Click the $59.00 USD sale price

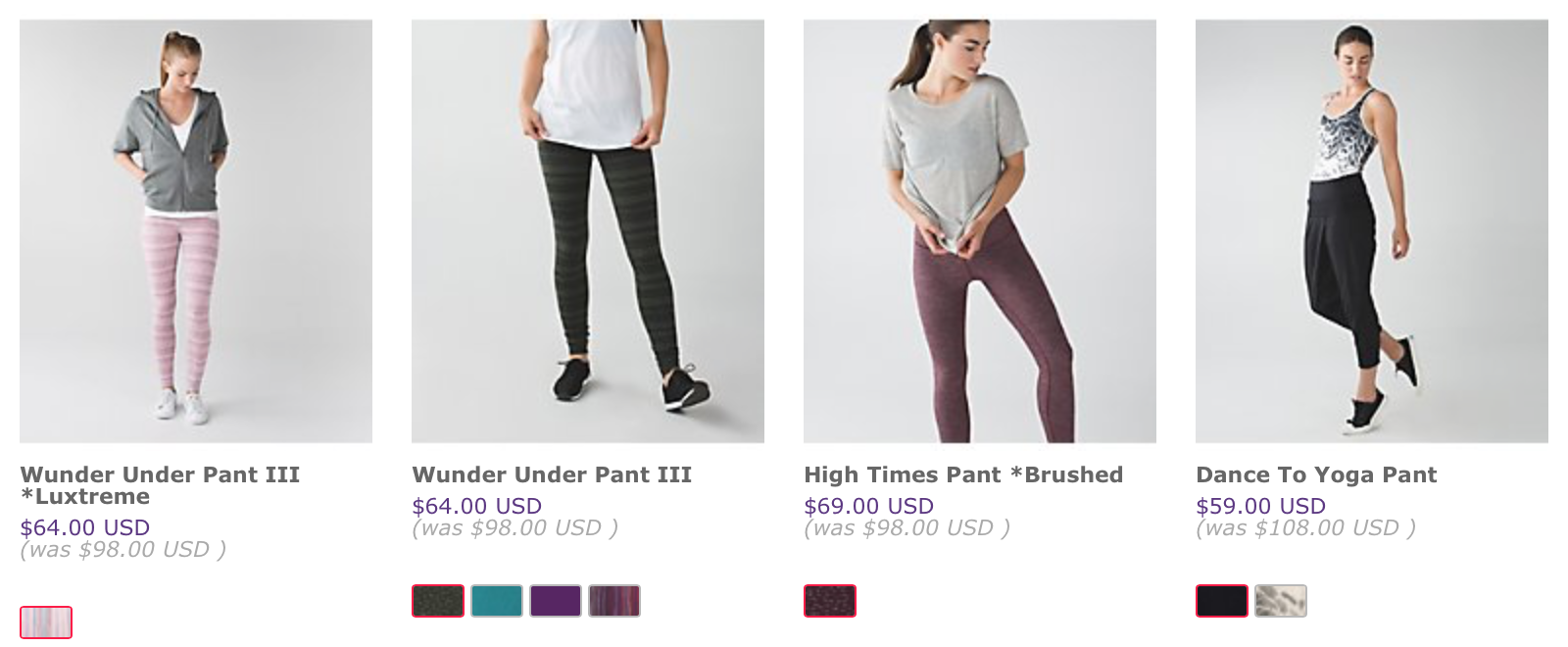1260,506
